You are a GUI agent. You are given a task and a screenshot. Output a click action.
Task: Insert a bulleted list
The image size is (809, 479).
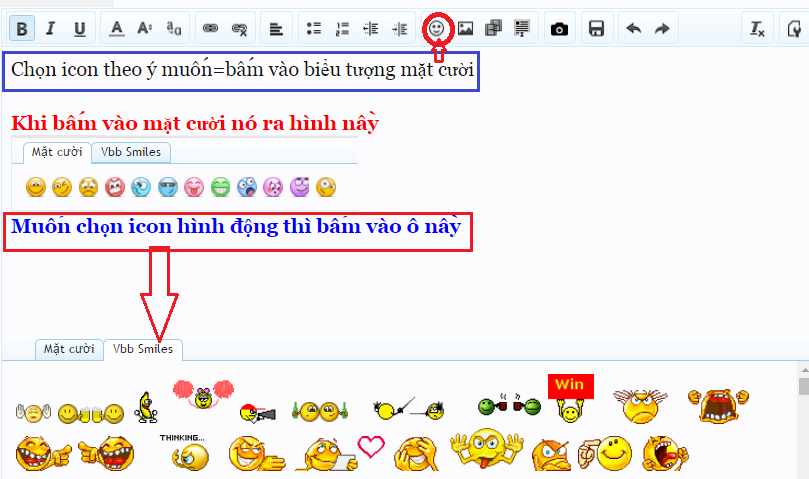pos(314,29)
